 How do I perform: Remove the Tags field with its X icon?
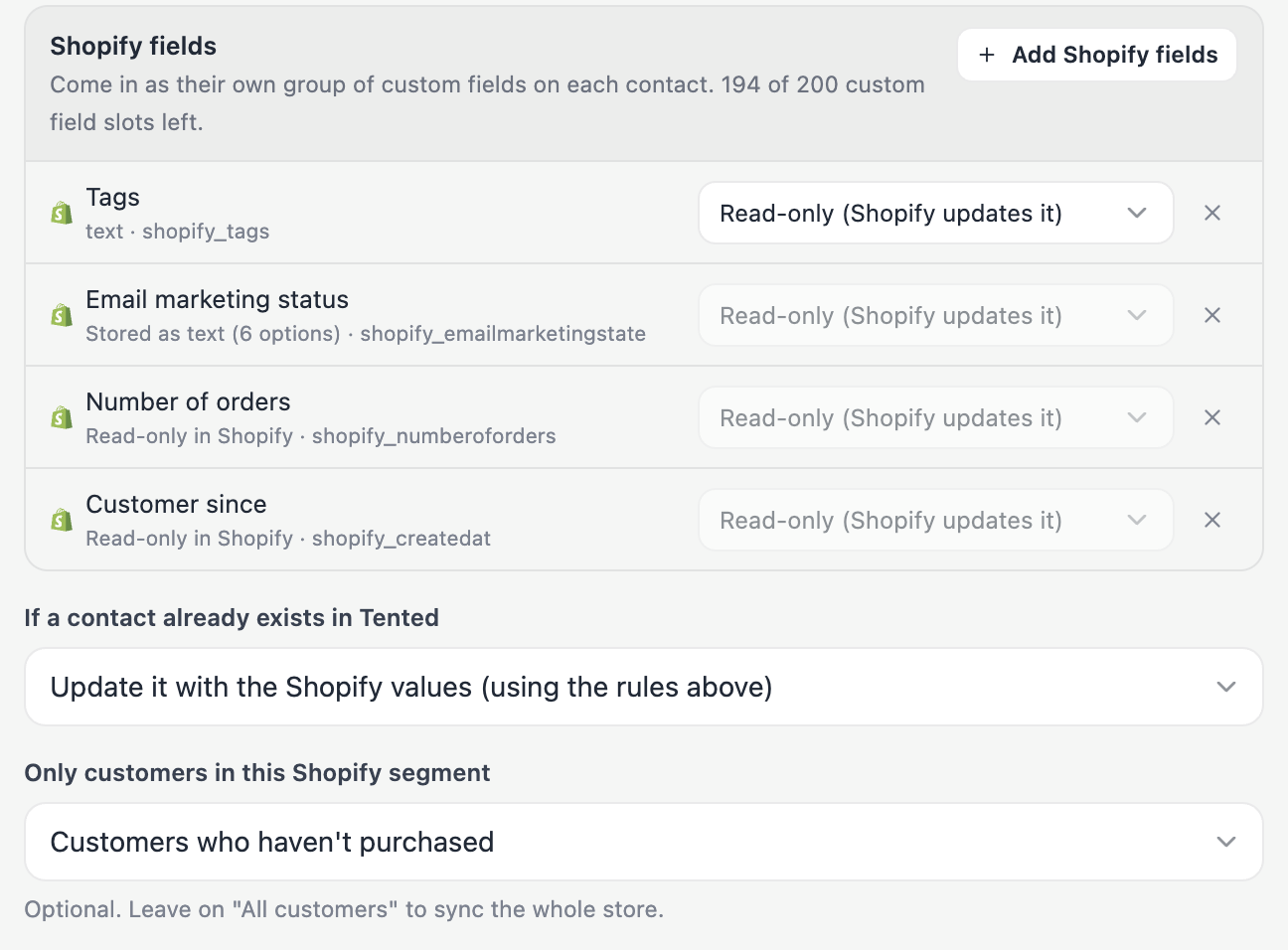pyautogui.click(x=1212, y=213)
